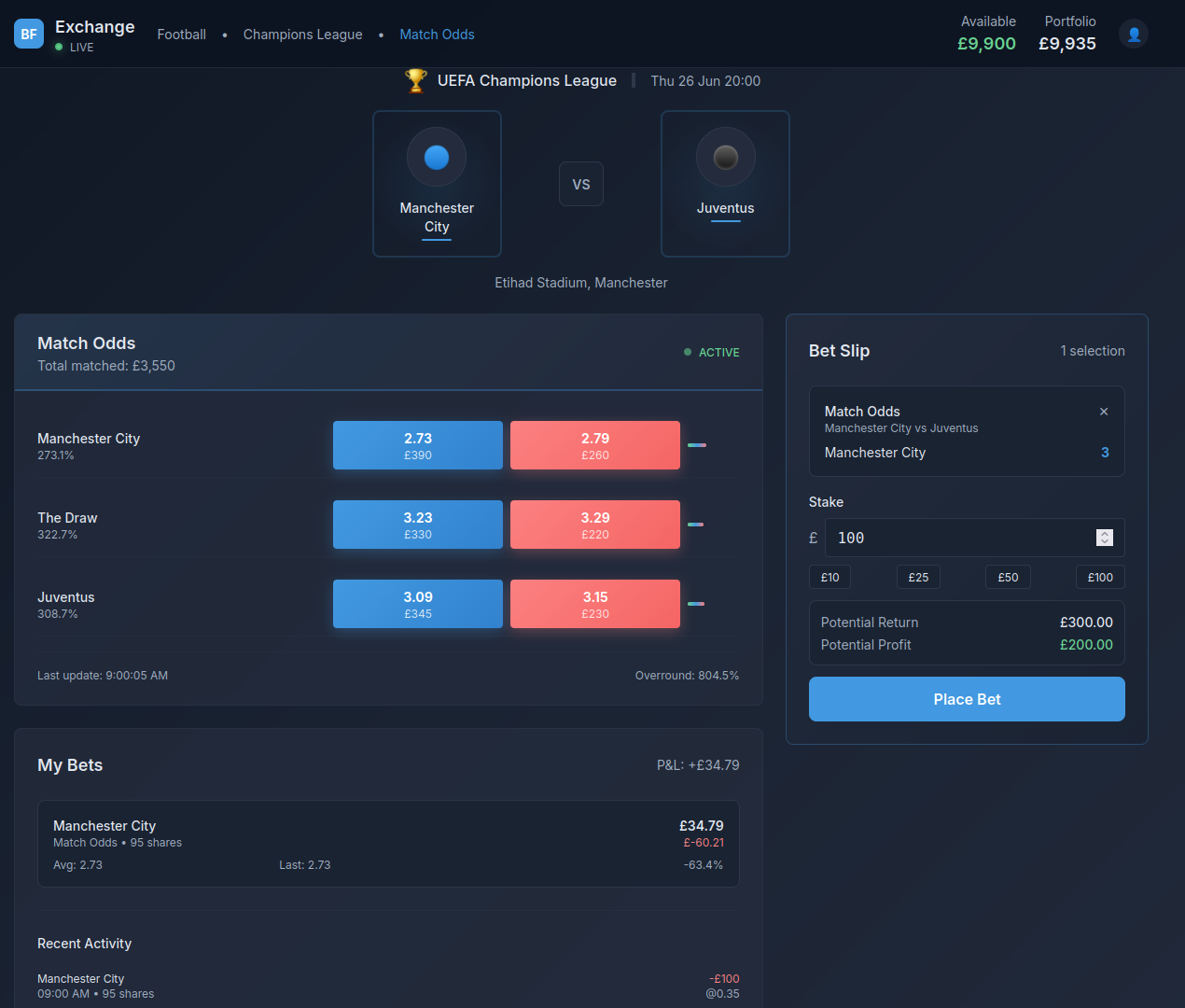Screen dimensions: 1185x1008
Task: Lay The Draw at 3.29
Action: 594,525
